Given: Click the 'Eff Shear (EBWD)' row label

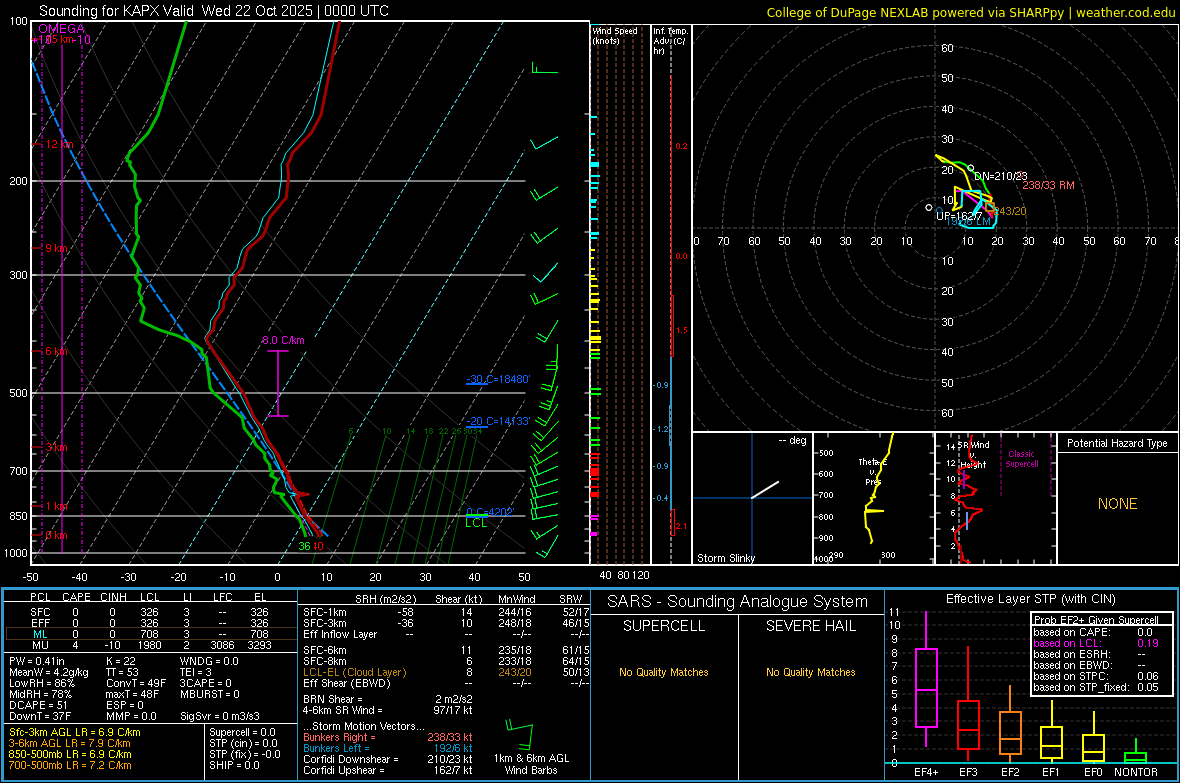Looking at the screenshot, I should [x=347, y=683].
